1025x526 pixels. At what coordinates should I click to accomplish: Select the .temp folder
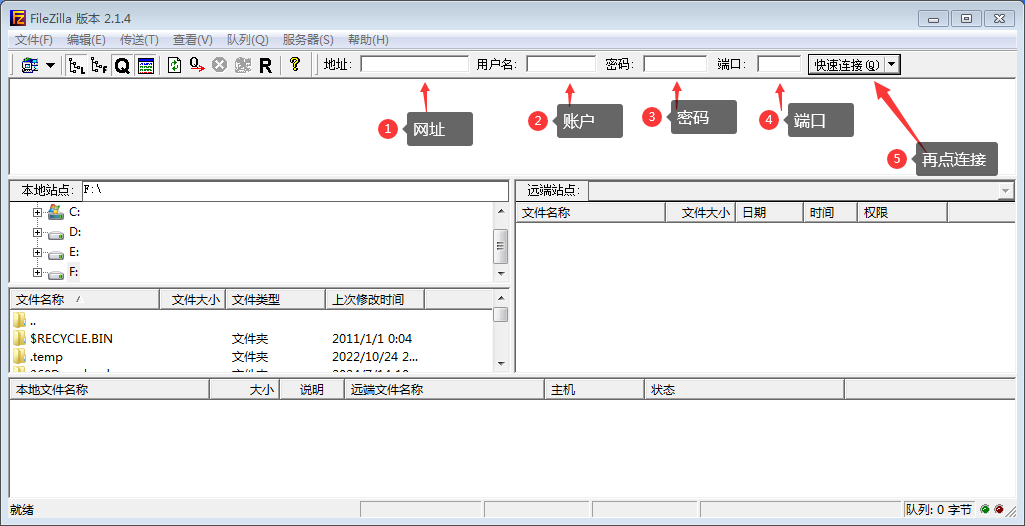[46, 357]
